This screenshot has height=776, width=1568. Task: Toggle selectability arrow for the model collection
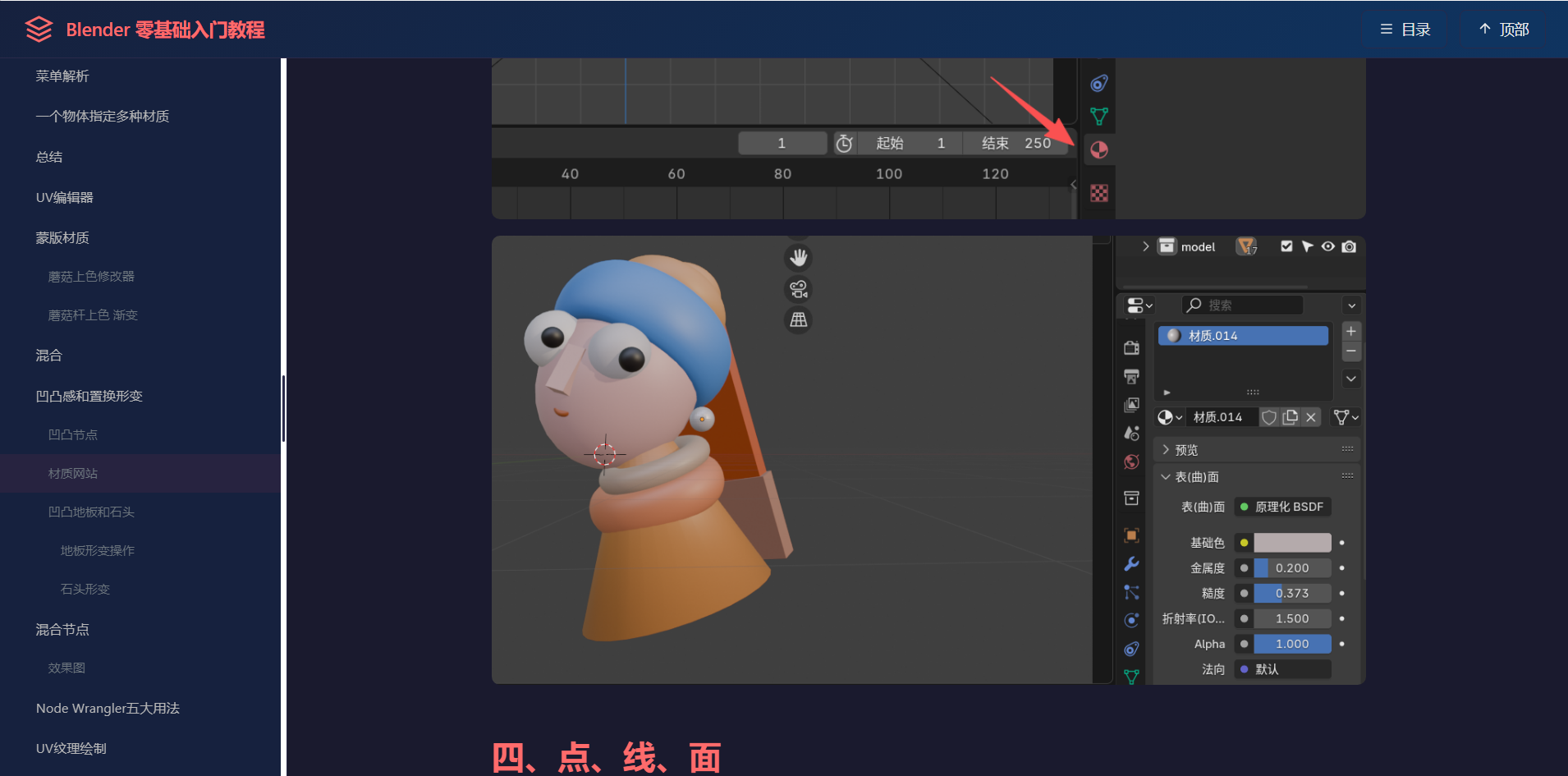pyautogui.click(x=1308, y=246)
